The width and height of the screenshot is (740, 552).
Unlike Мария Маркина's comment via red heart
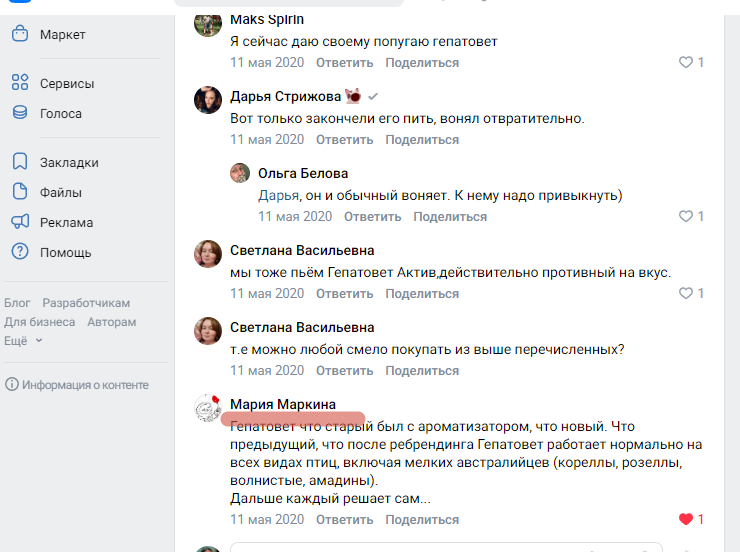pyautogui.click(x=686, y=519)
